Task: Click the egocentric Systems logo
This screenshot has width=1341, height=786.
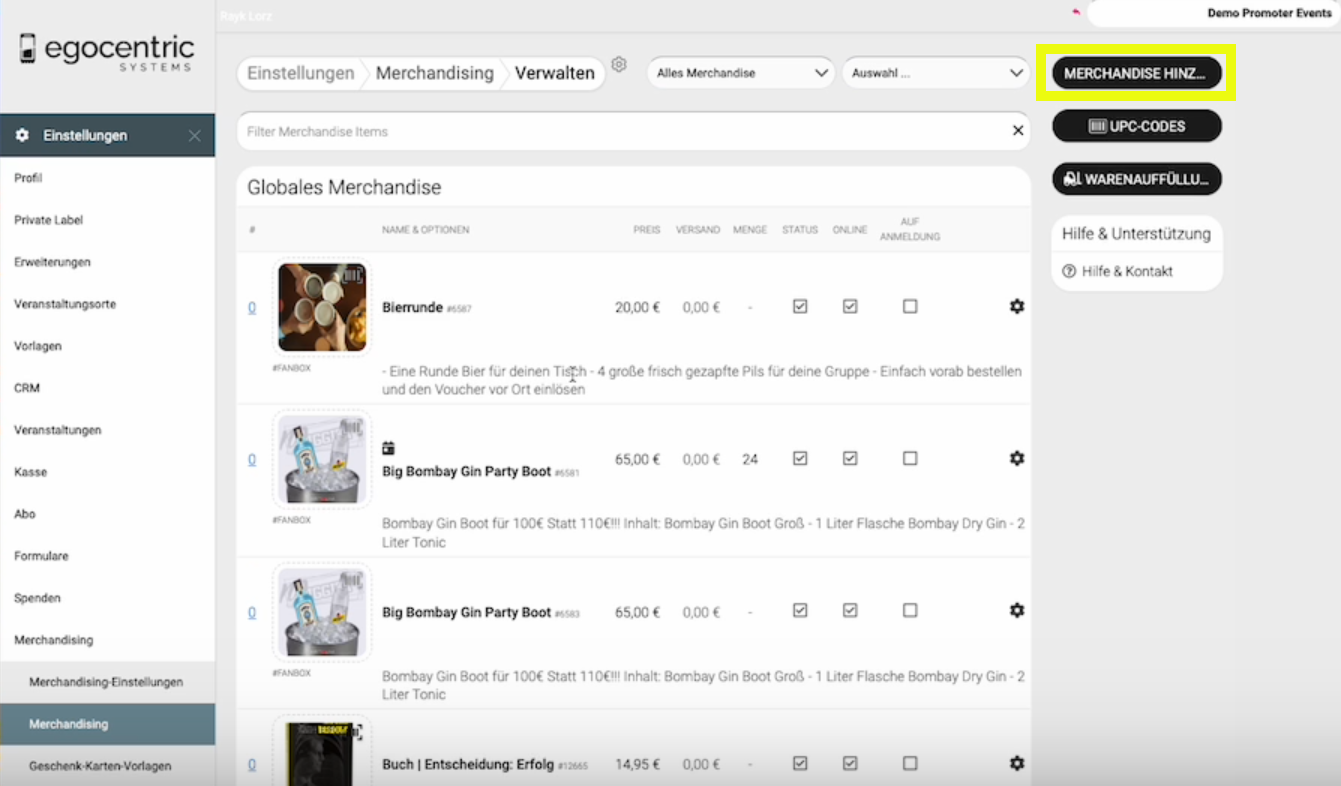Action: [x=107, y=51]
